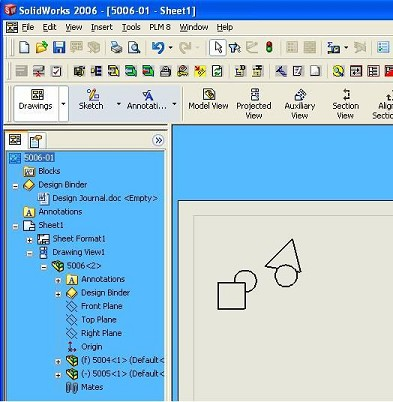This screenshot has width=393, height=402.
Task: Click the PLM padlock icon
Action: point(165,71)
